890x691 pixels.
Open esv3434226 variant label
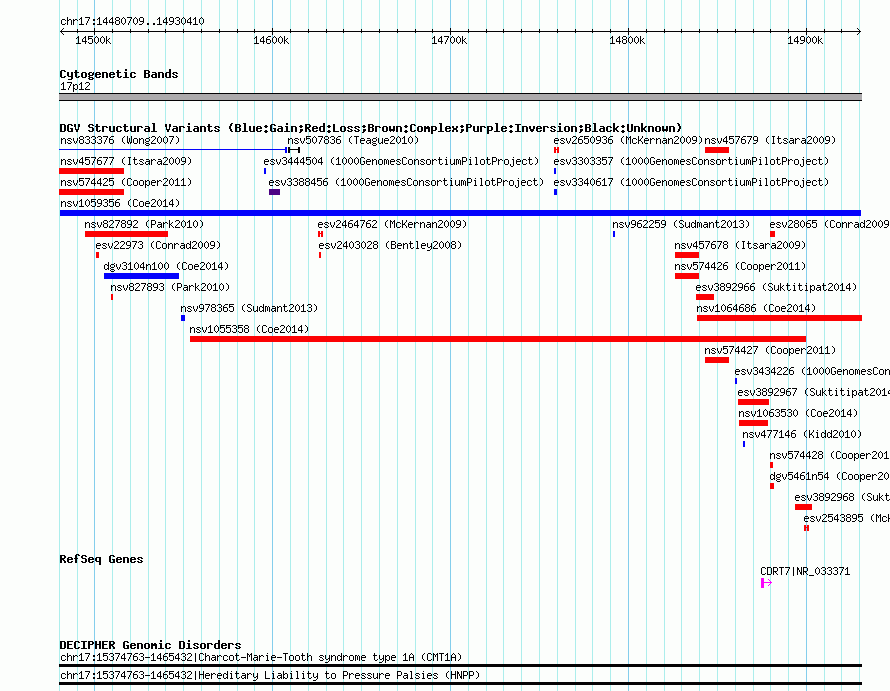pos(812,371)
